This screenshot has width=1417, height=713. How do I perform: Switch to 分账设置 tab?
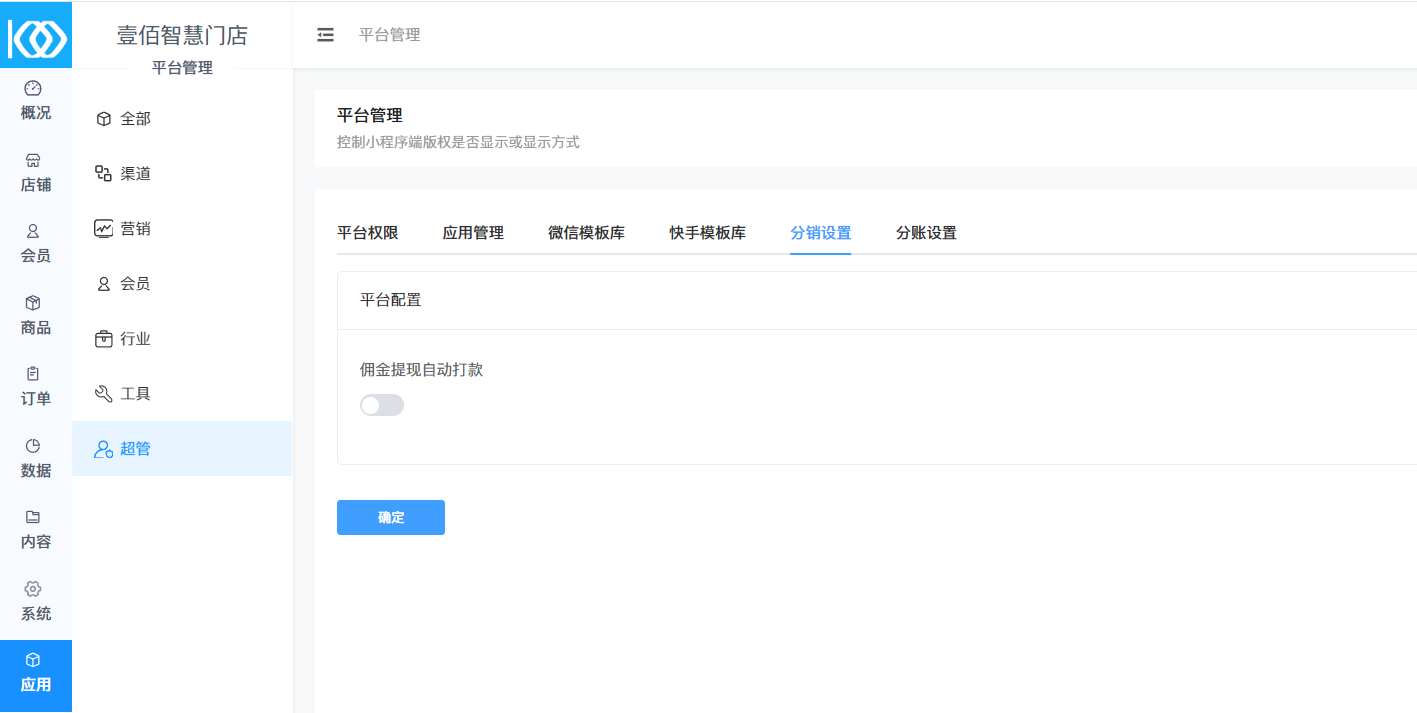point(926,233)
